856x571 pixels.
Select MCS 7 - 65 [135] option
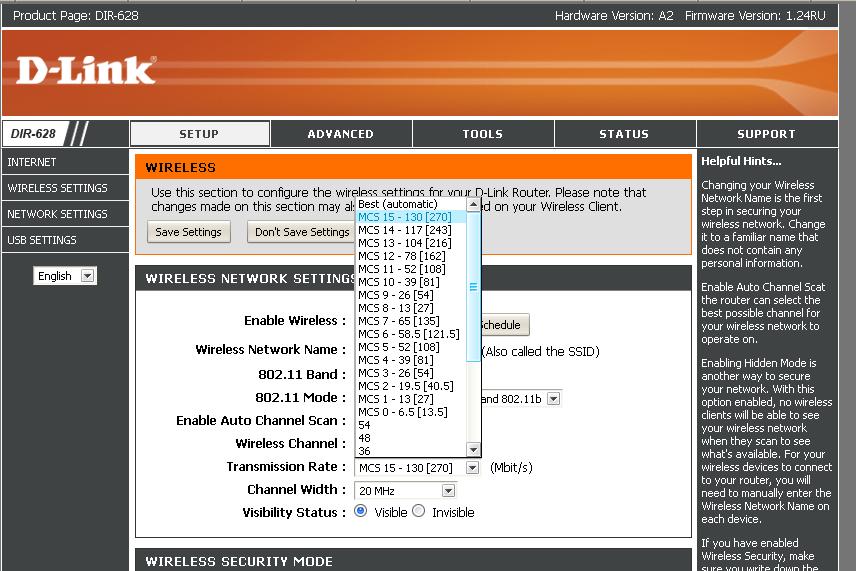tap(411, 321)
